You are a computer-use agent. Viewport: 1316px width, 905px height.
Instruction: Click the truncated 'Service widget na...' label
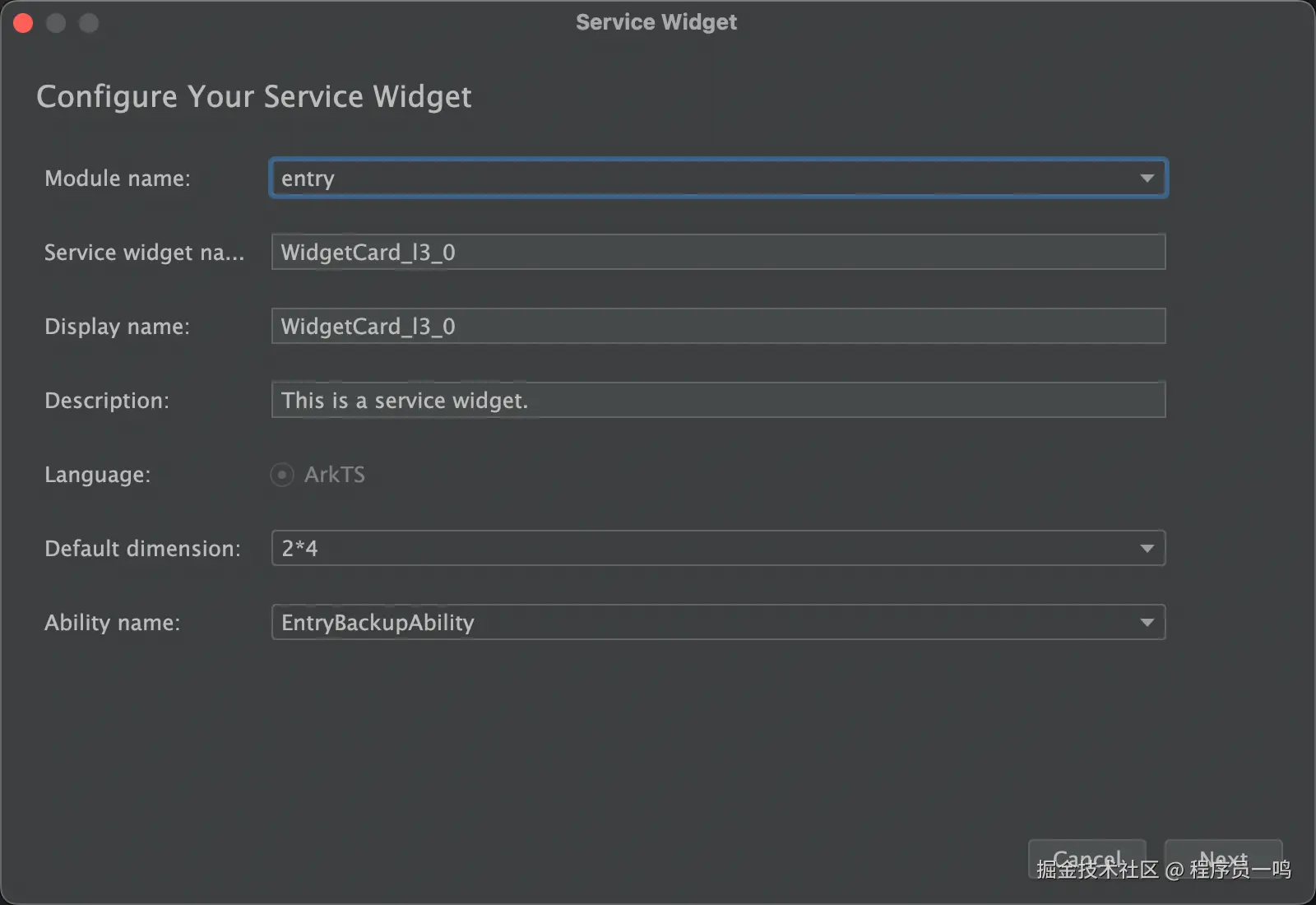tap(144, 253)
